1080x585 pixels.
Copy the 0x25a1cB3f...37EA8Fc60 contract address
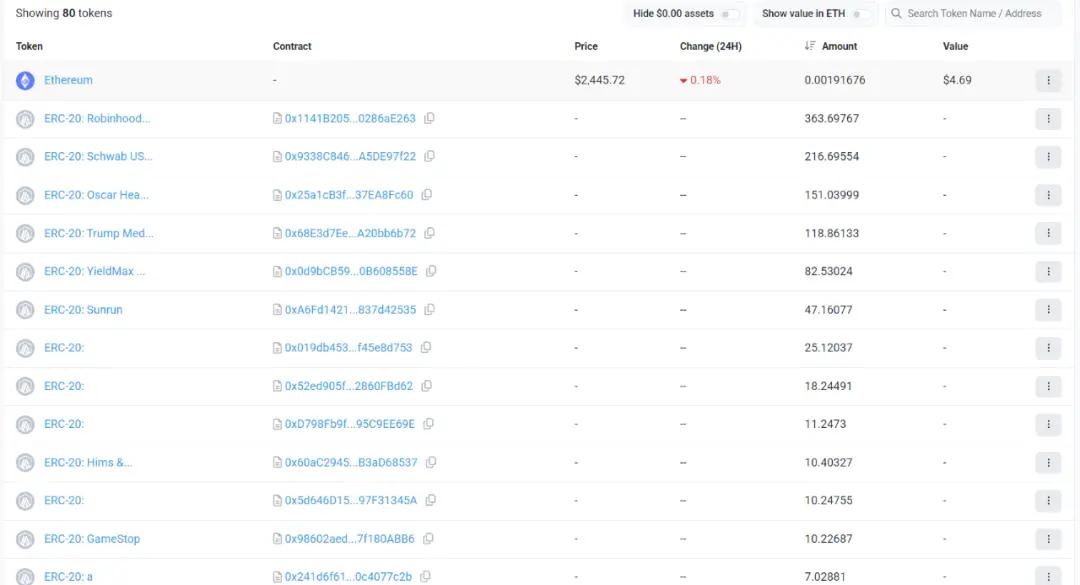pyautogui.click(x=426, y=195)
